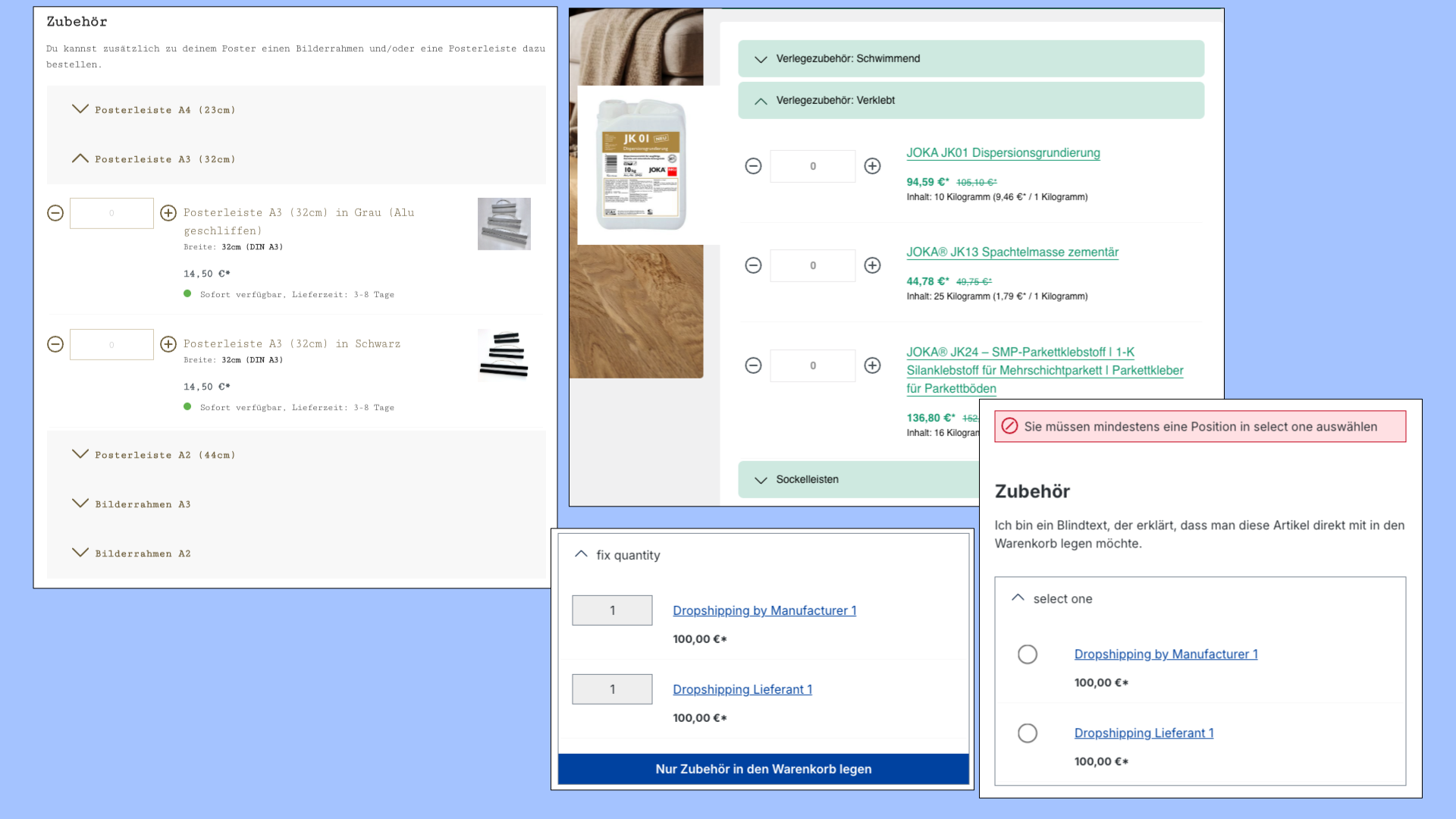The width and height of the screenshot is (1456, 819).
Task: Select radio button for Dropshipping Lieferant 1
Action: (x=1028, y=733)
